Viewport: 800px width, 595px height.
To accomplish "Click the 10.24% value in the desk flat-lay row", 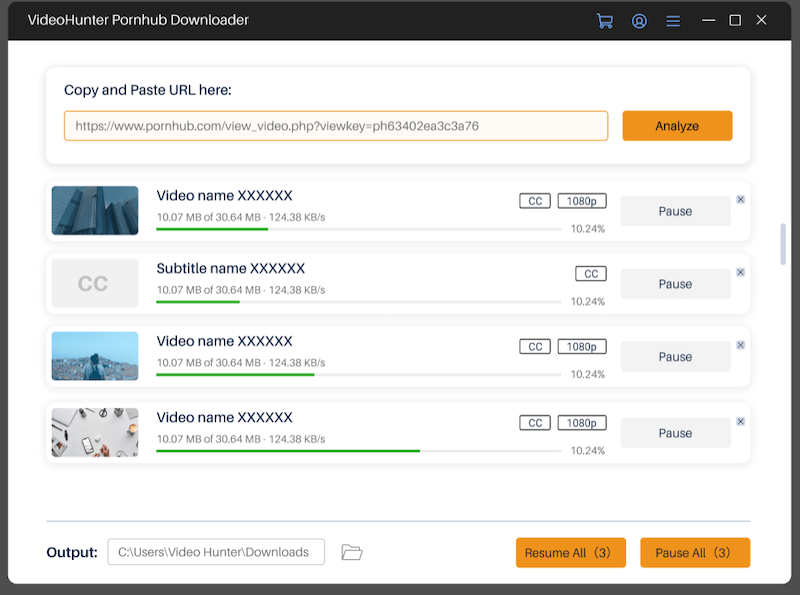I will coord(588,451).
